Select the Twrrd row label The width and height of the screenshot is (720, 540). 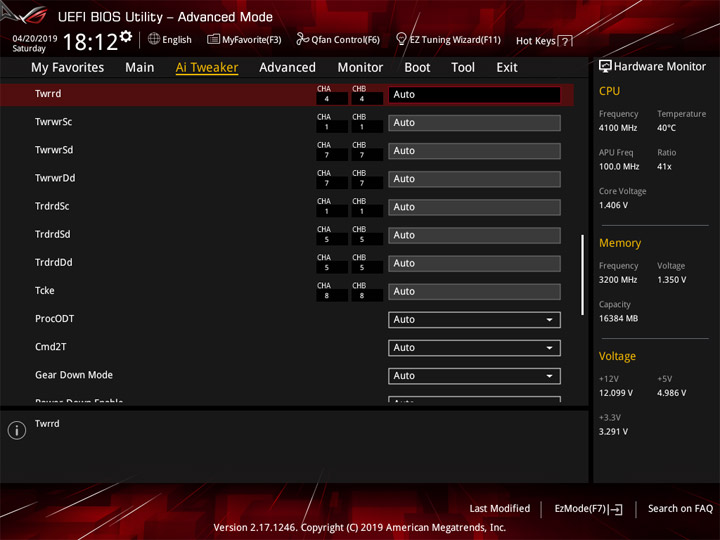[x=48, y=94]
